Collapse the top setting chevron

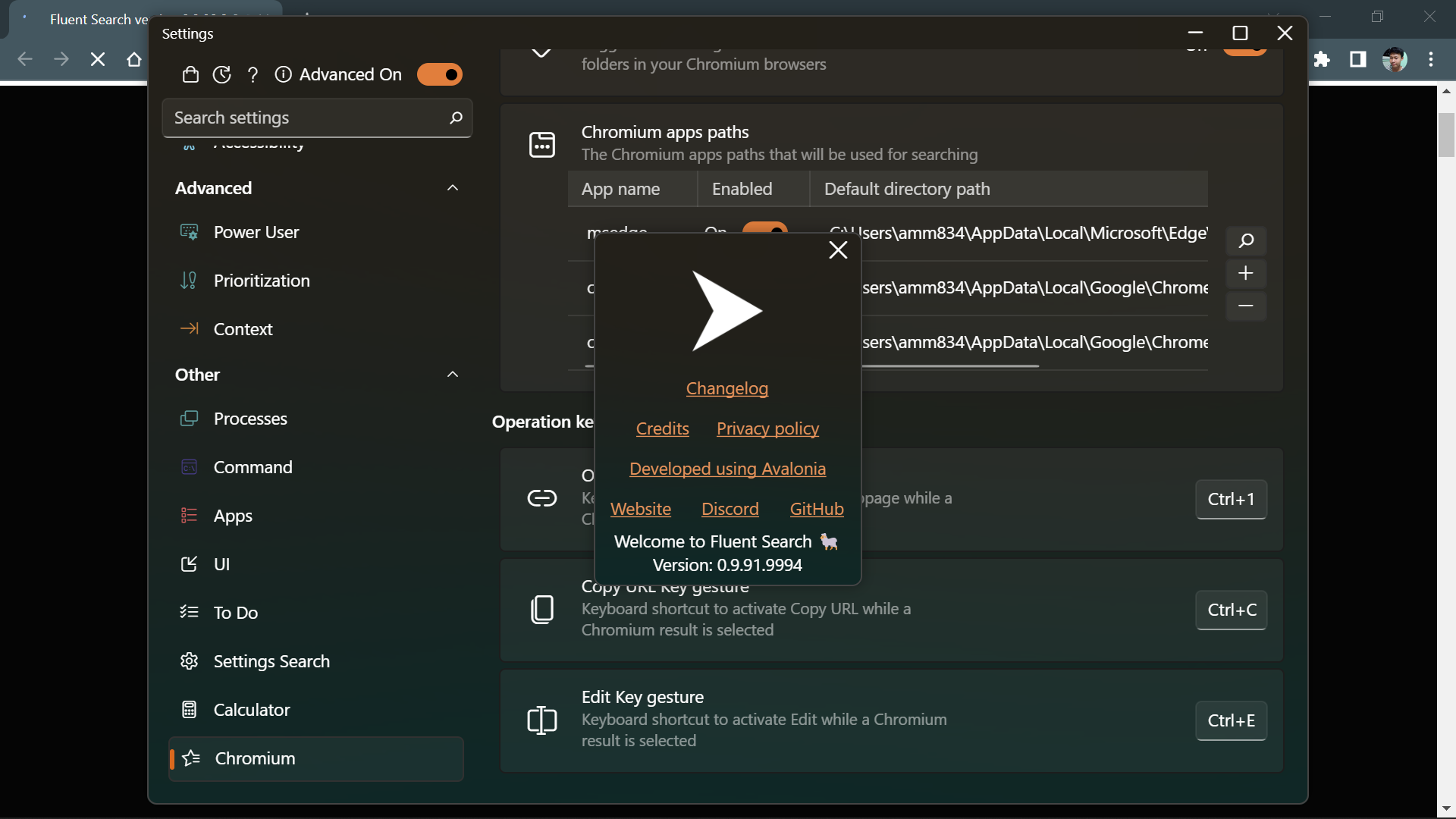541,53
